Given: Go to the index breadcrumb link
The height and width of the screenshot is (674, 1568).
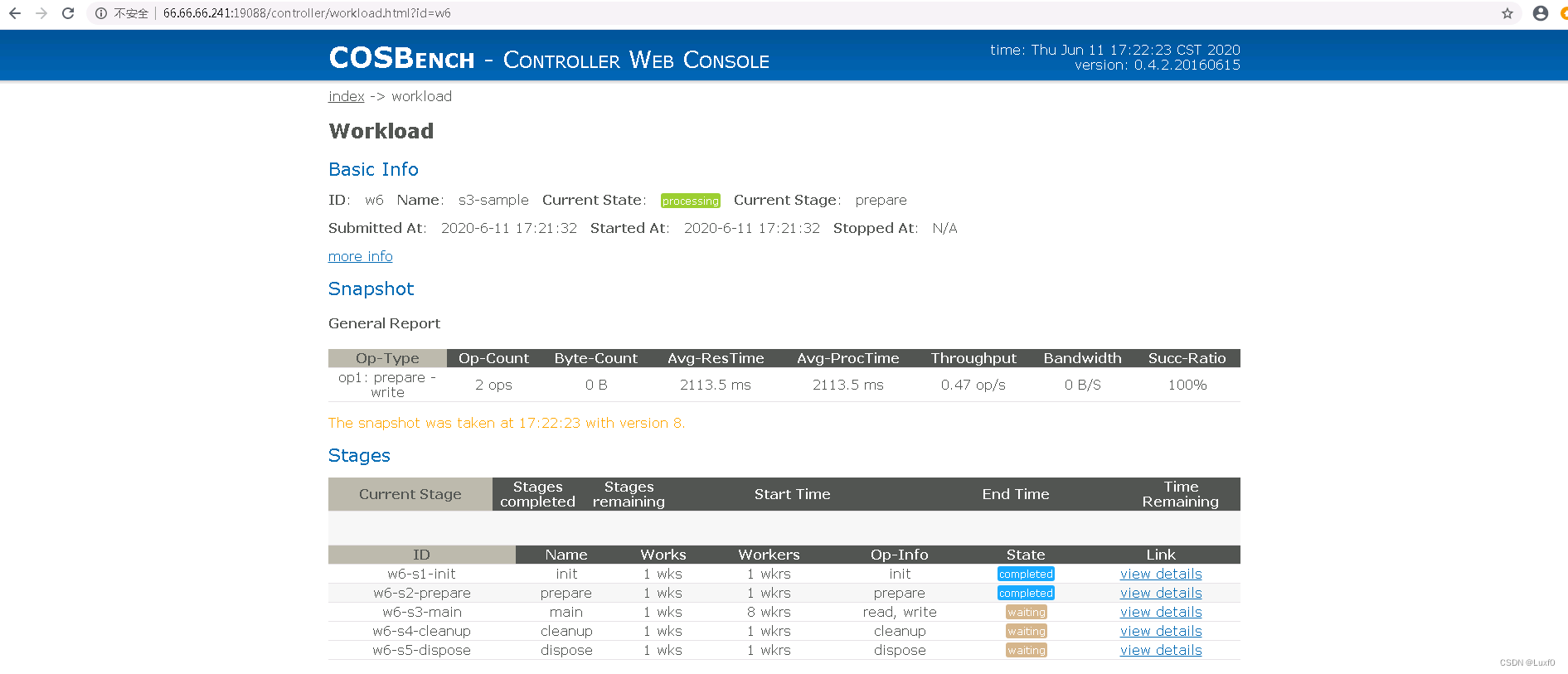Looking at the screenshot, I should (x=346, y=96).
